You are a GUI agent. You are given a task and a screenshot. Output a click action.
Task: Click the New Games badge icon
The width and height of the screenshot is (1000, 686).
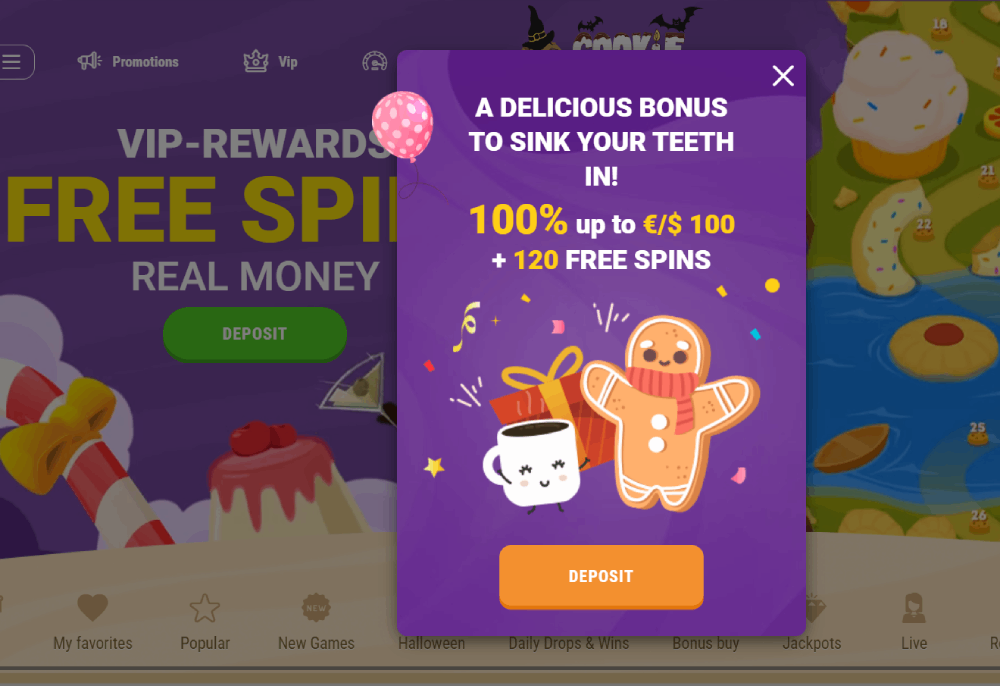(x=316, y=608)
